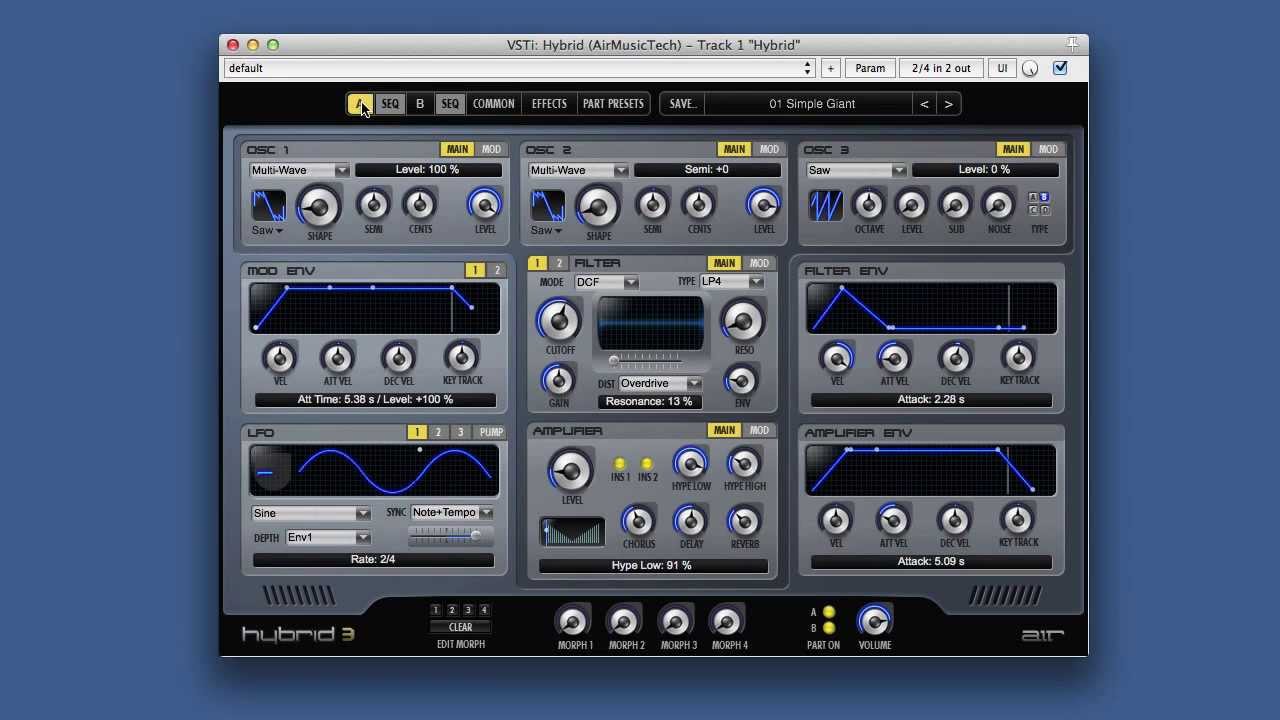Open the Amplifier velocity curve display
The width and height of the screenshot is (1280, 720).
tap(572, 532)
